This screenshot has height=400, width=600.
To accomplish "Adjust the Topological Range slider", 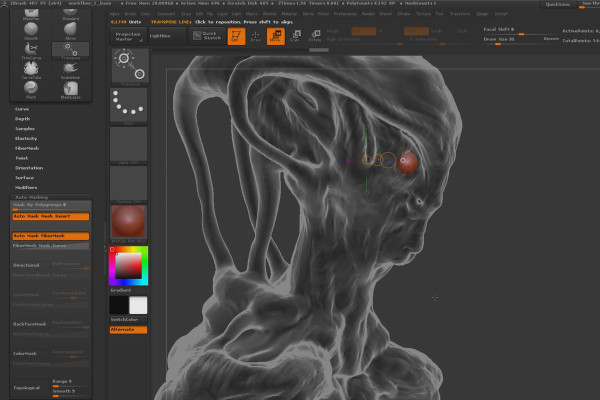I will point(71,383).
